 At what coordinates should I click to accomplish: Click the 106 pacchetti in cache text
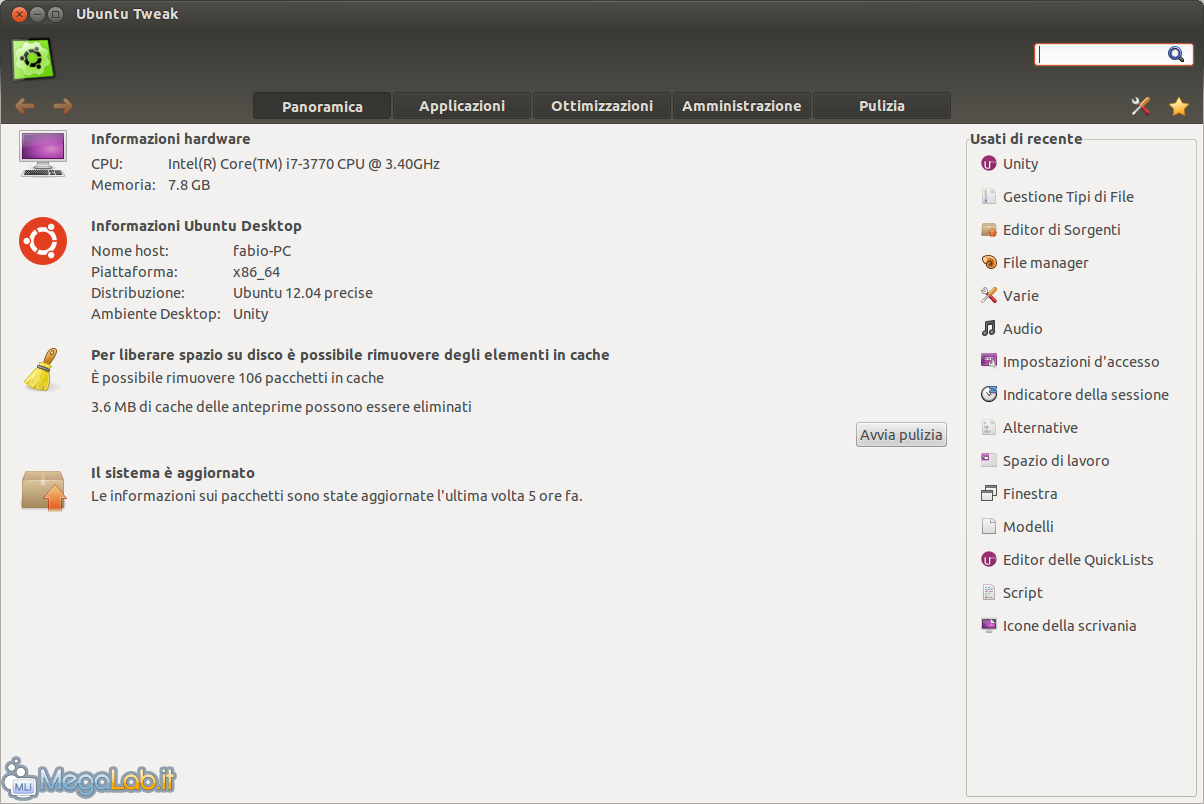click(237, 378)
